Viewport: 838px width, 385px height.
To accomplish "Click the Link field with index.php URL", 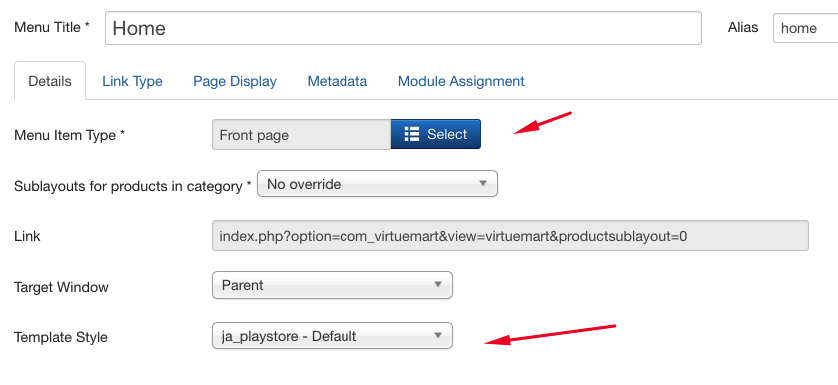I will 510,235.
